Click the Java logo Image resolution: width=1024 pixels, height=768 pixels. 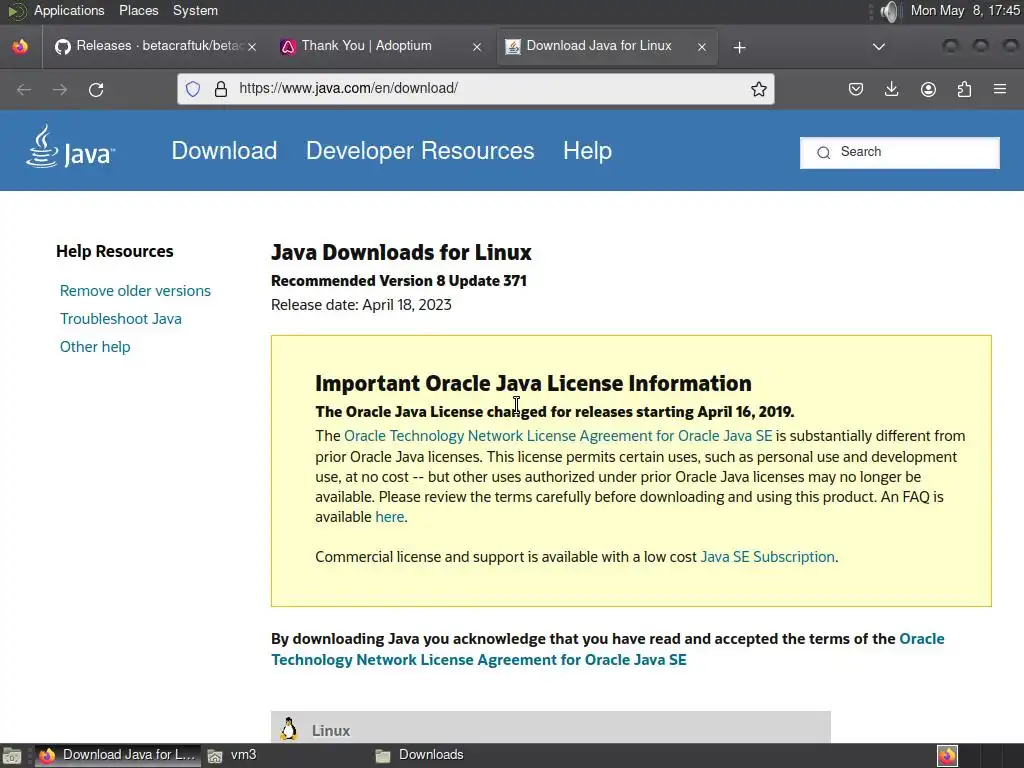coord(71,147)
